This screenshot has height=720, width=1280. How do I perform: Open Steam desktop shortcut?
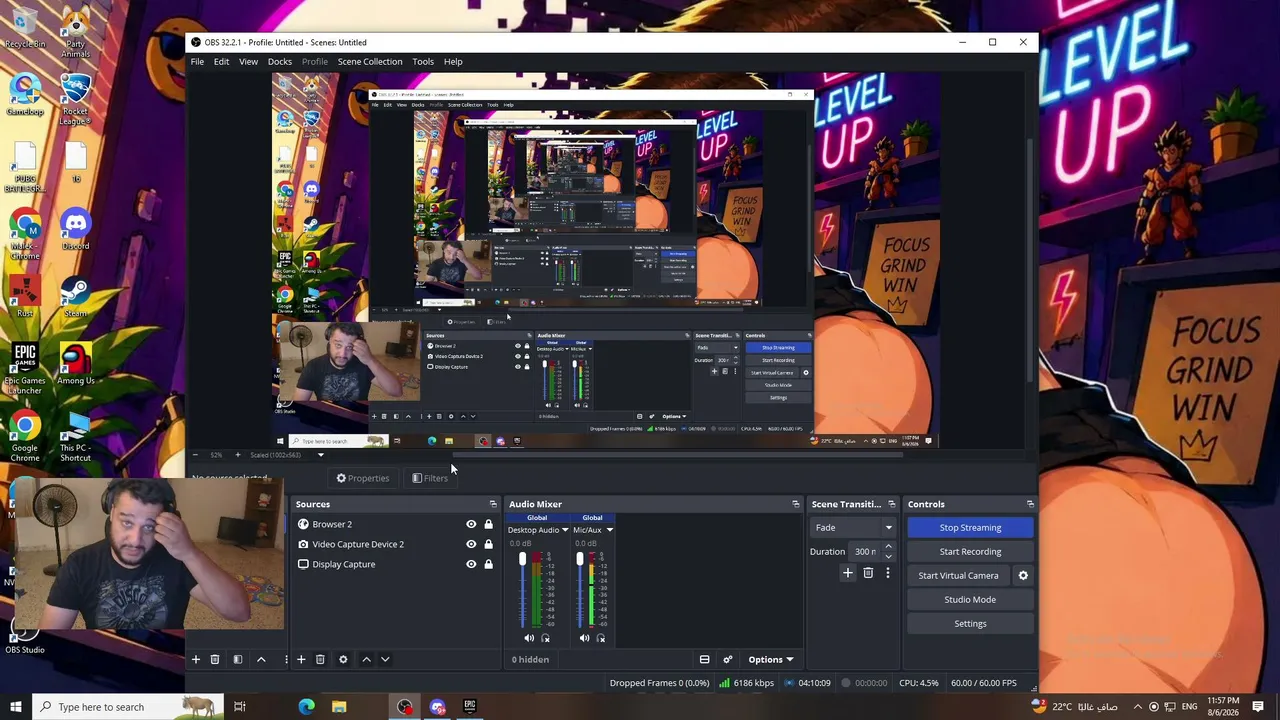click(x=76, y=298)
